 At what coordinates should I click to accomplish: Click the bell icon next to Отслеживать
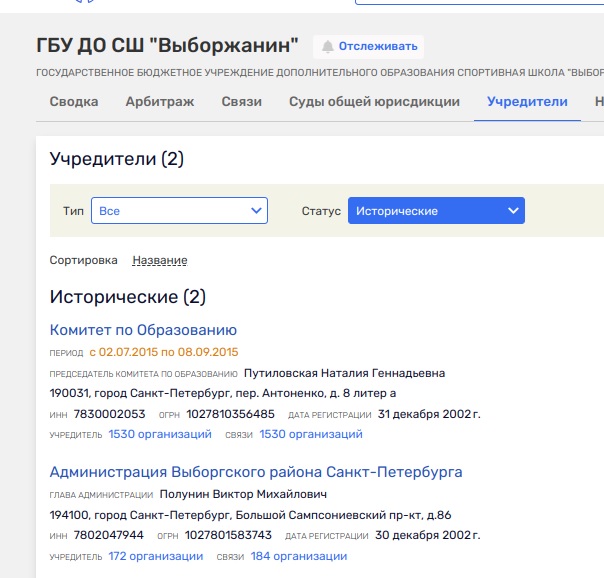(327, 47)
